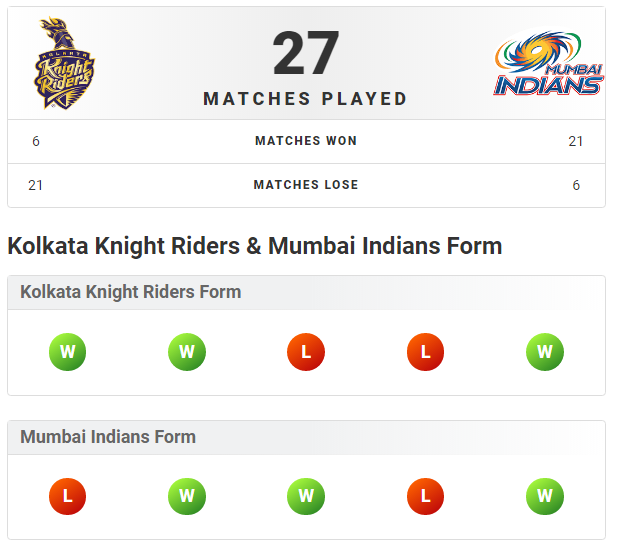Select the Matches Lose row label
Screen dimensions: 618x554
pos(306,185)
